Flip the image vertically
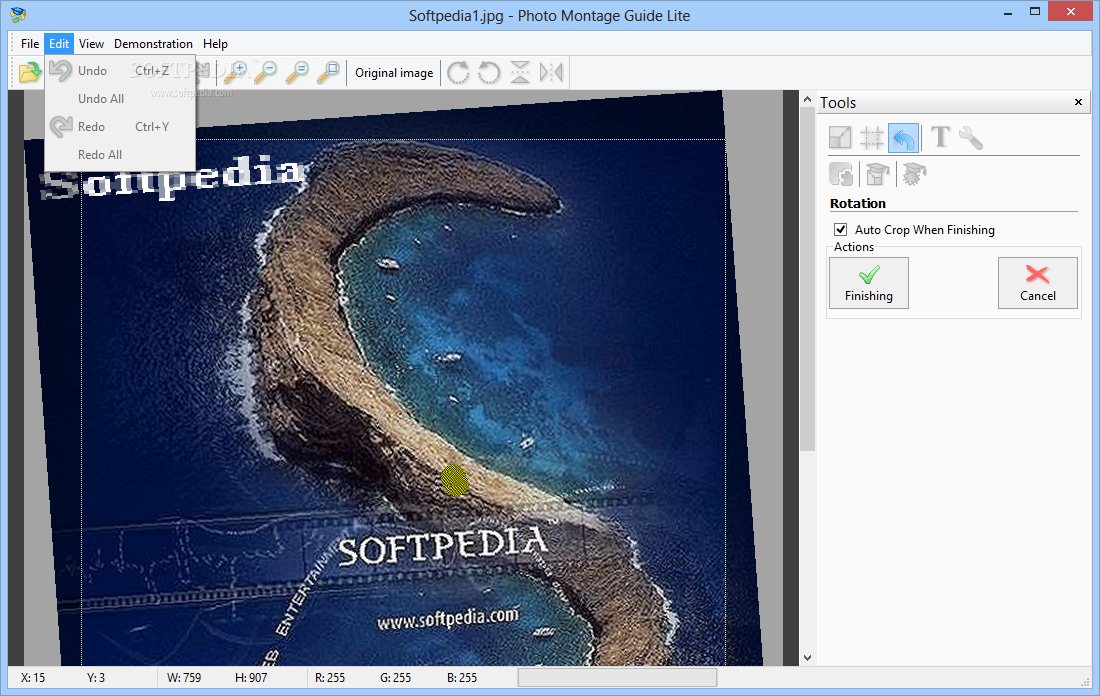Image resolution: width=1100 pixels, height=696 pixels. tap(520, 72)
